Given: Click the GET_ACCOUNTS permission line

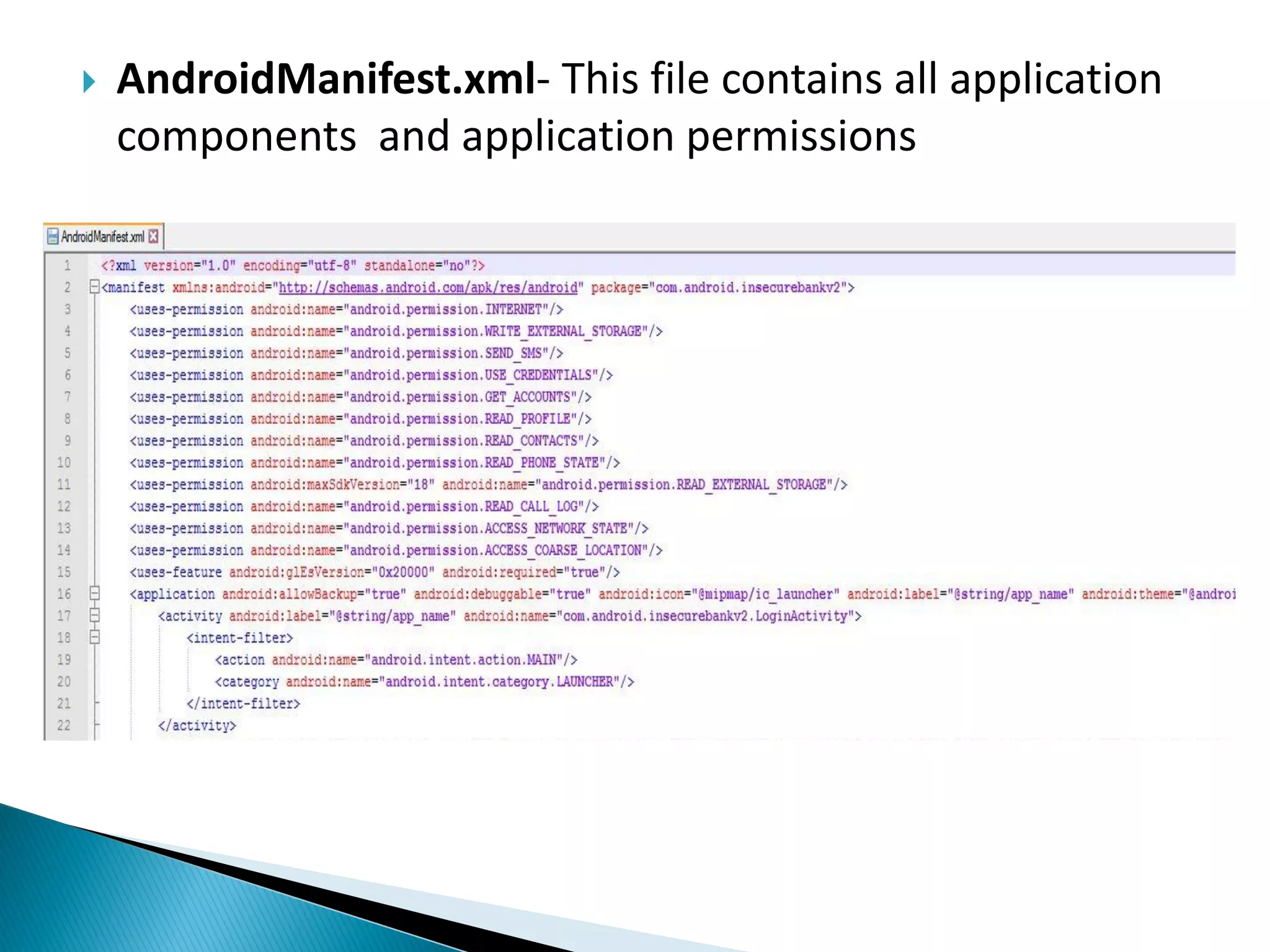Looking at the screenshot, I should [361, 397].
